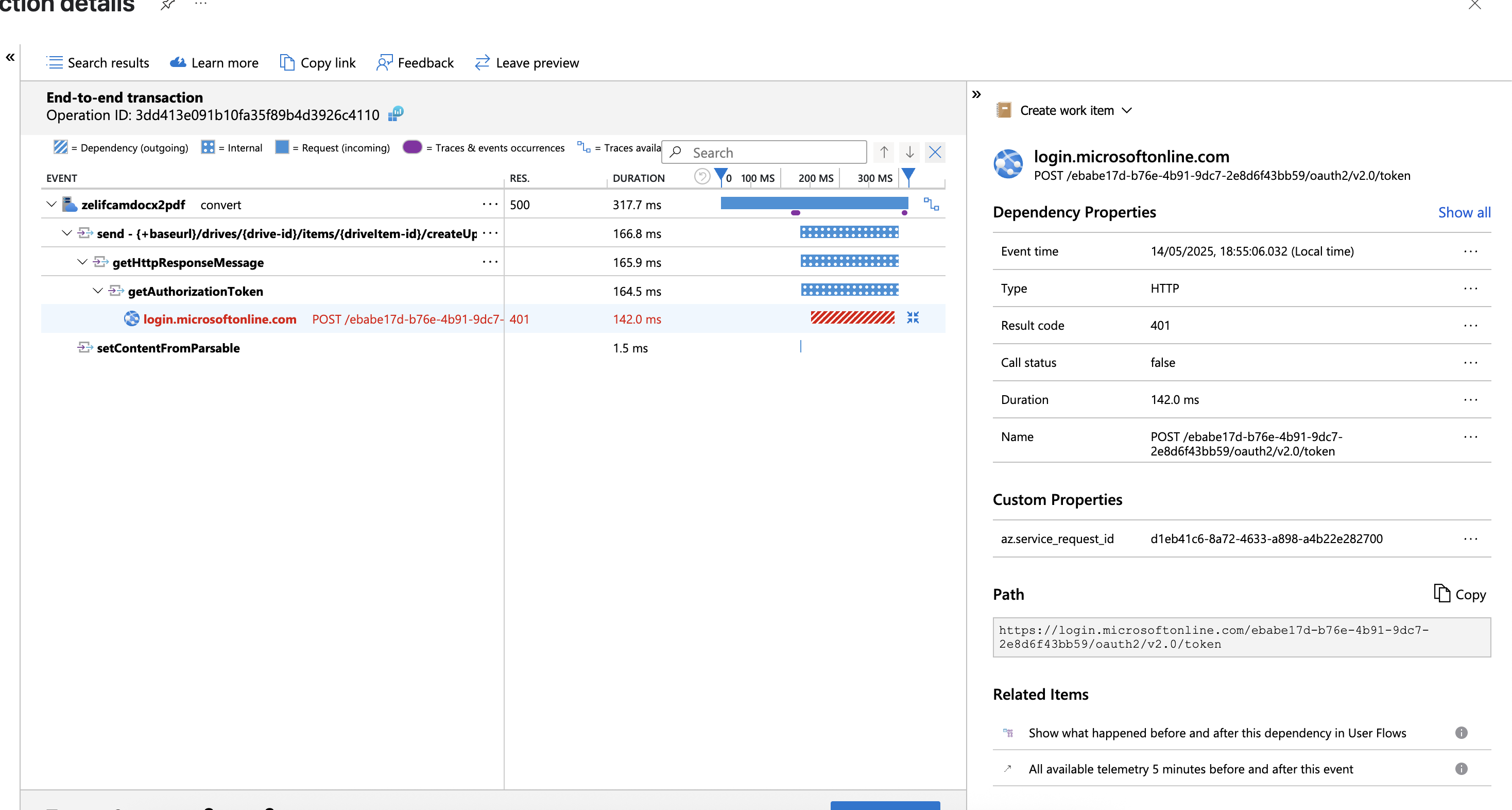
Task: Open Search results view
Action: (98, 63)
